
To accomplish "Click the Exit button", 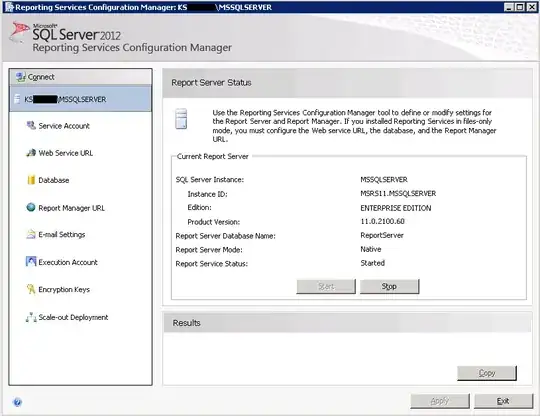I will pos(503,401).
